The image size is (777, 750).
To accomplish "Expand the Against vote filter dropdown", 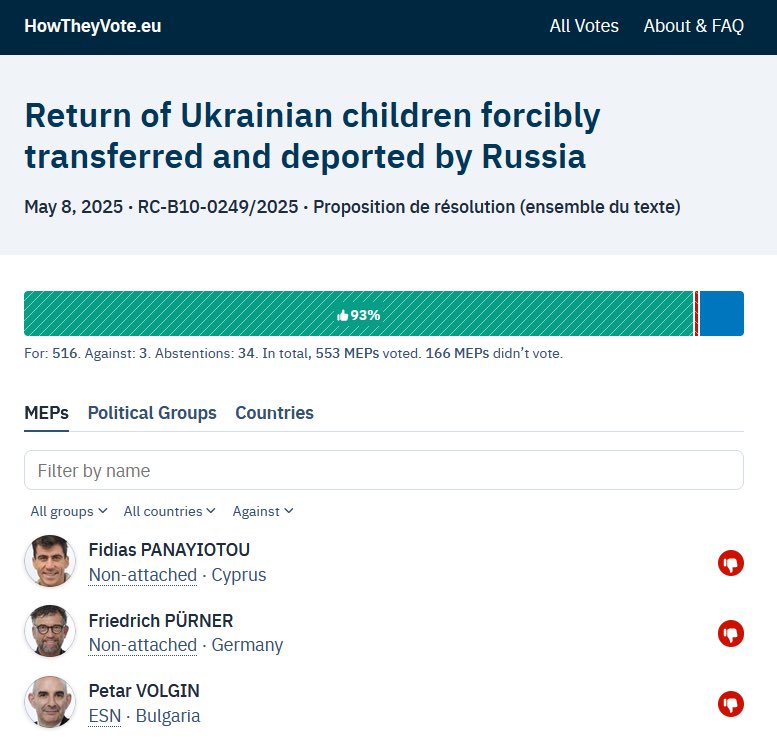I will point(263,511).
